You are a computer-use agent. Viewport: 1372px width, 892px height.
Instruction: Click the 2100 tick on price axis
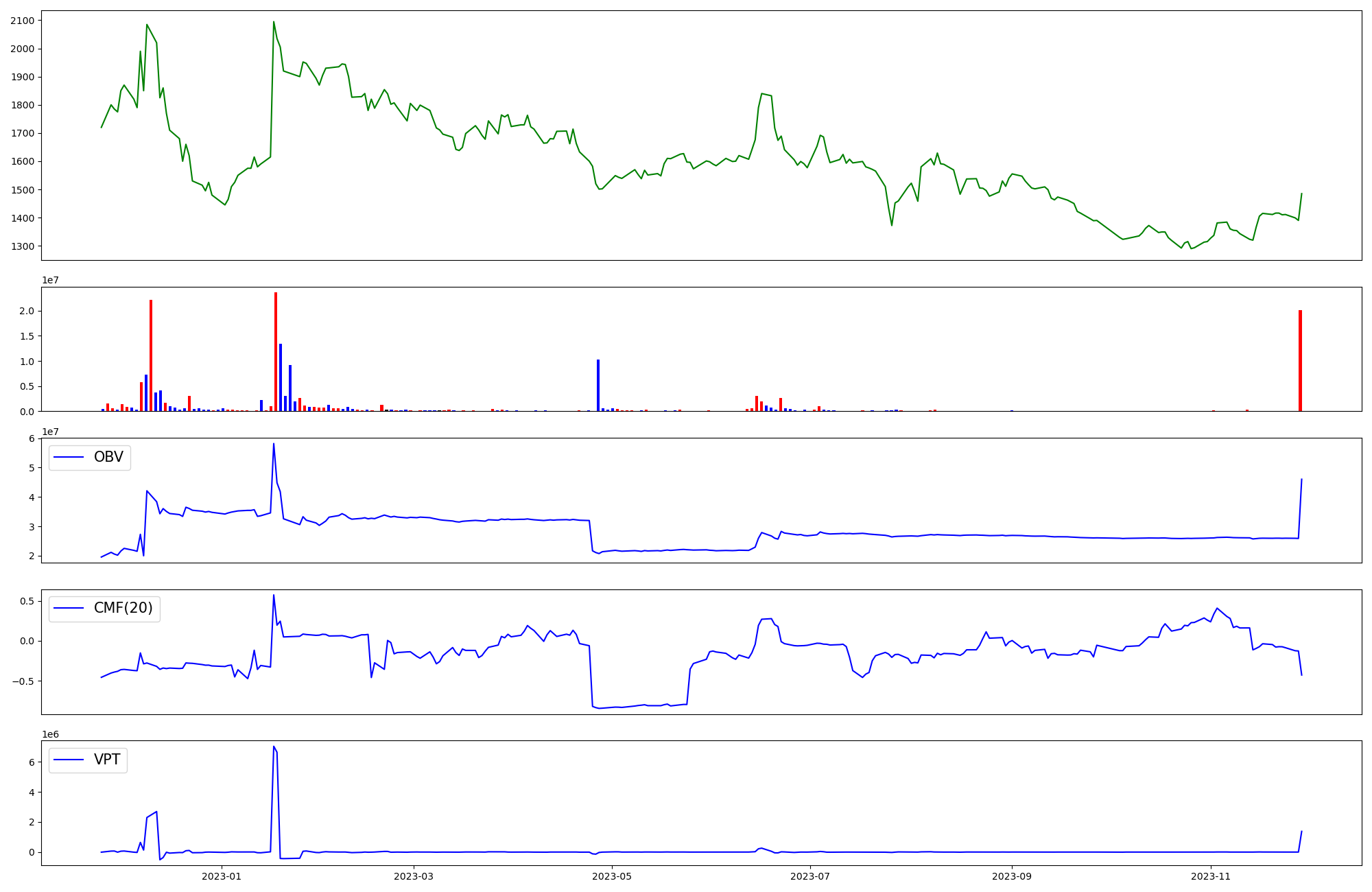(22, 21)
